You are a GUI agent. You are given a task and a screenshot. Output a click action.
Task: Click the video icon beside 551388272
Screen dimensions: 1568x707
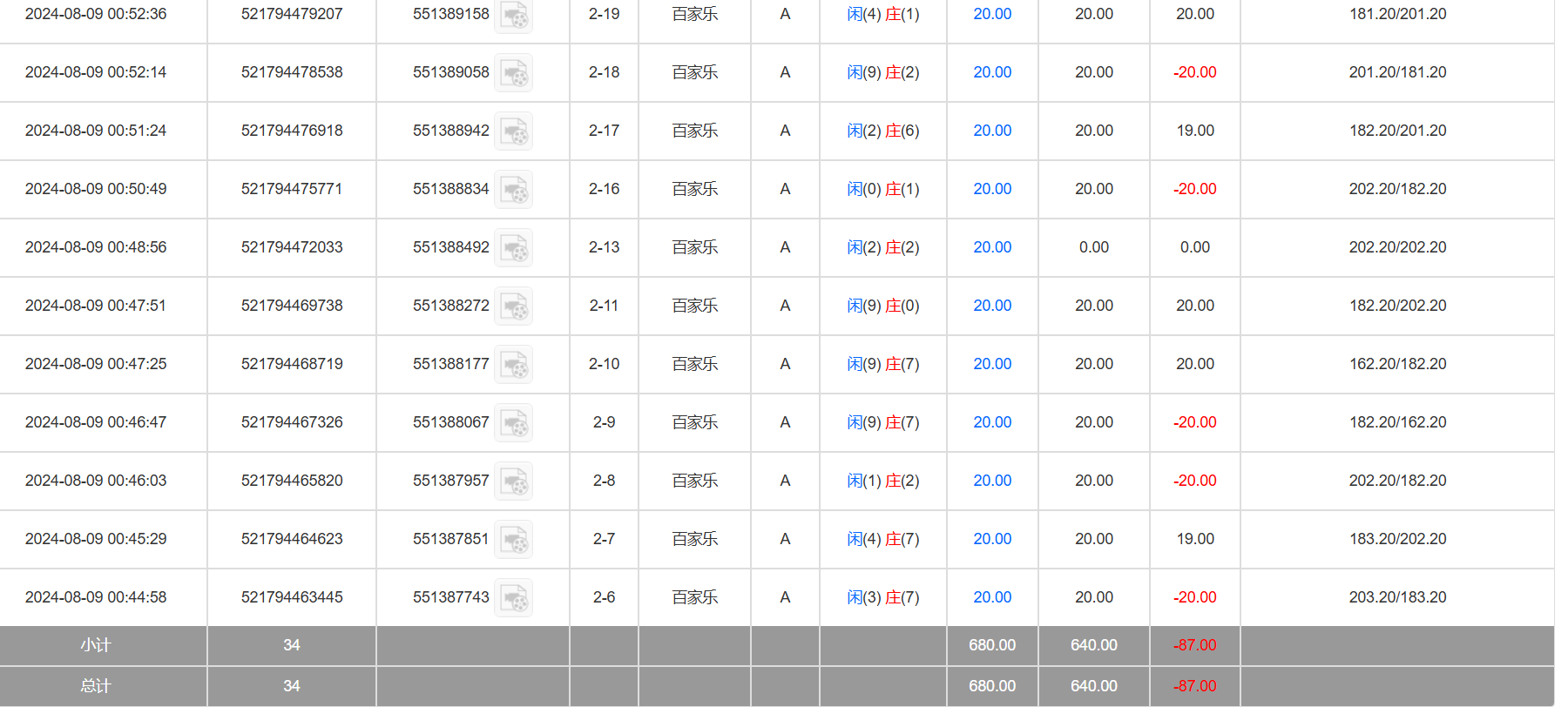point(513,306)
